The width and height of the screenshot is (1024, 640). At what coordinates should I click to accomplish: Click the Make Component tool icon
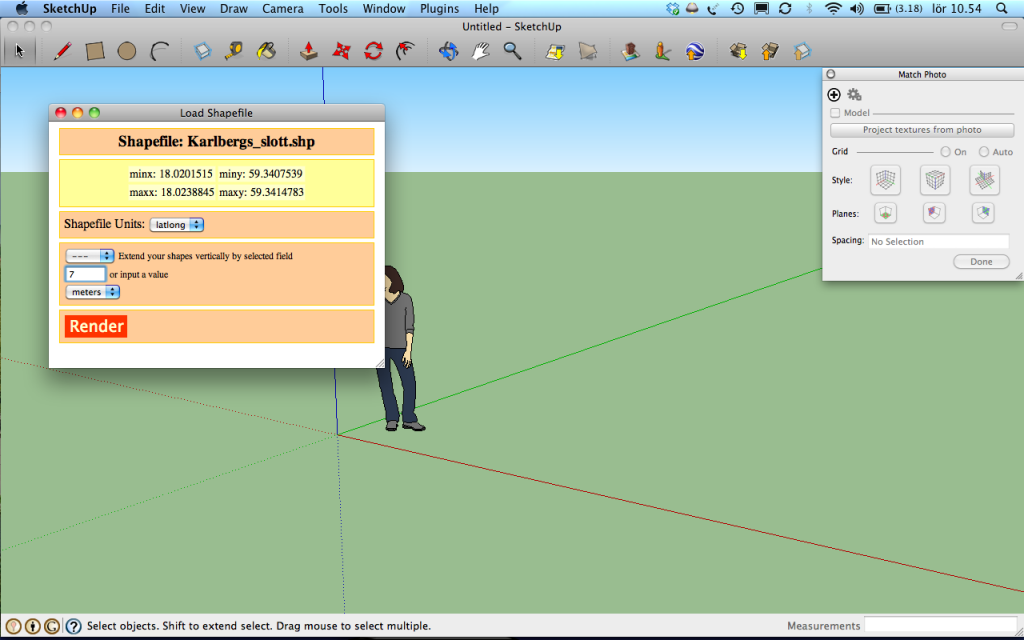click(x=203, y=51)
